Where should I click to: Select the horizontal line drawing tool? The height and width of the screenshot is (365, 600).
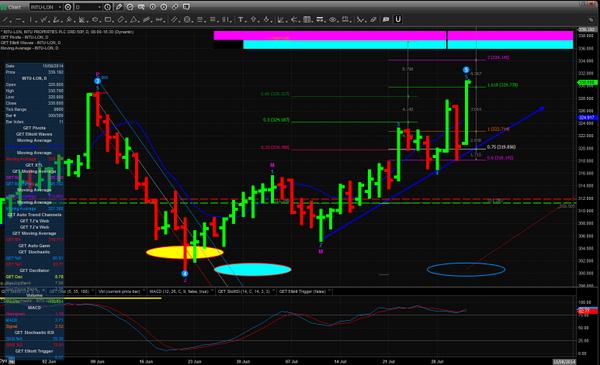[18, 19]
